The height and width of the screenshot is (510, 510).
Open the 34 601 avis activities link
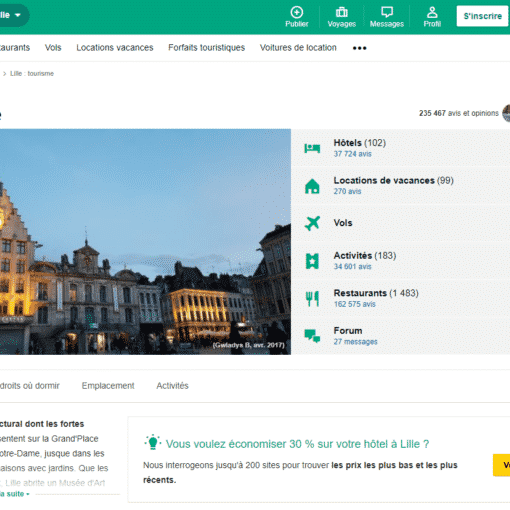(352, 267)
